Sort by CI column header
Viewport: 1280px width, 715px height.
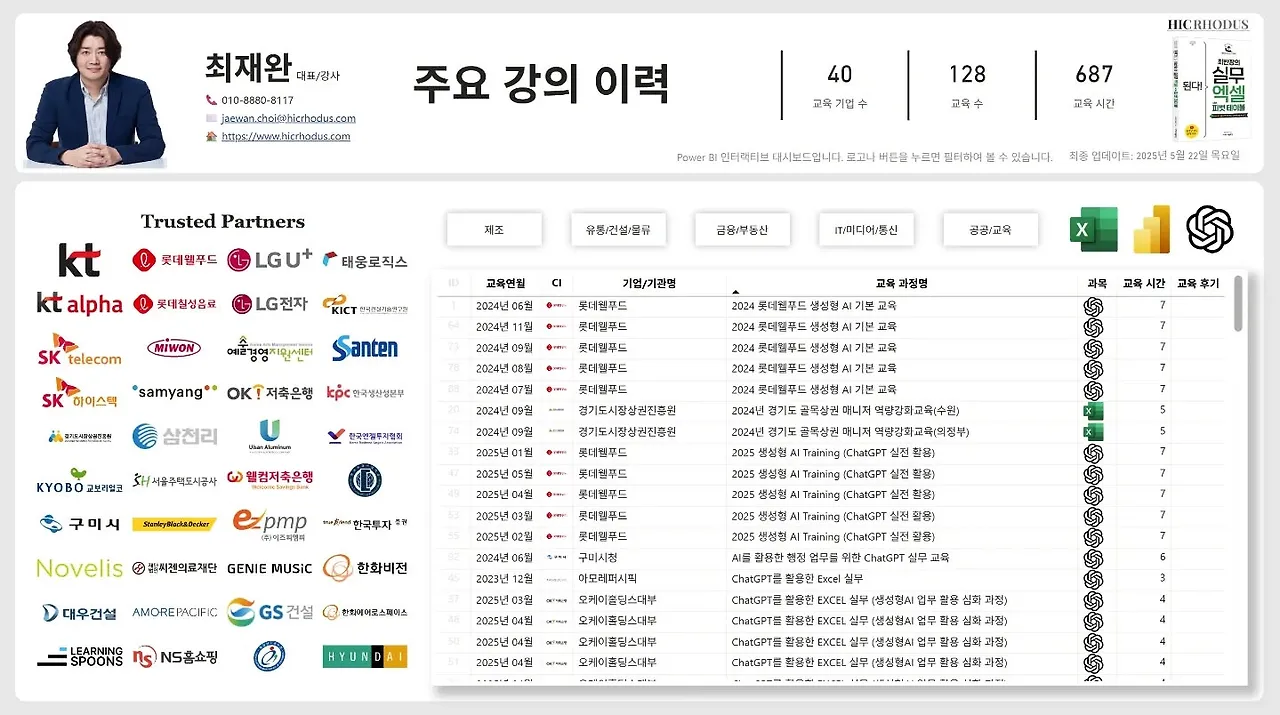557,284
